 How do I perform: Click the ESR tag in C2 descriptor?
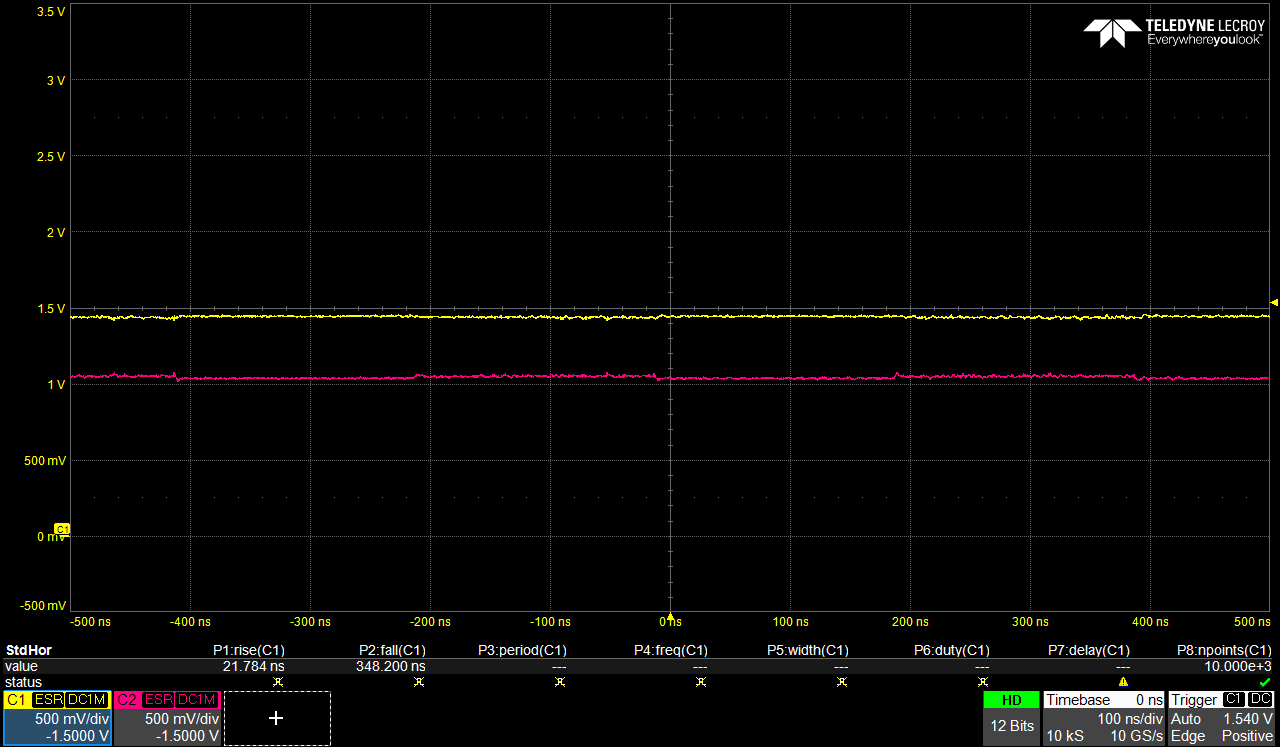point(158,700)
